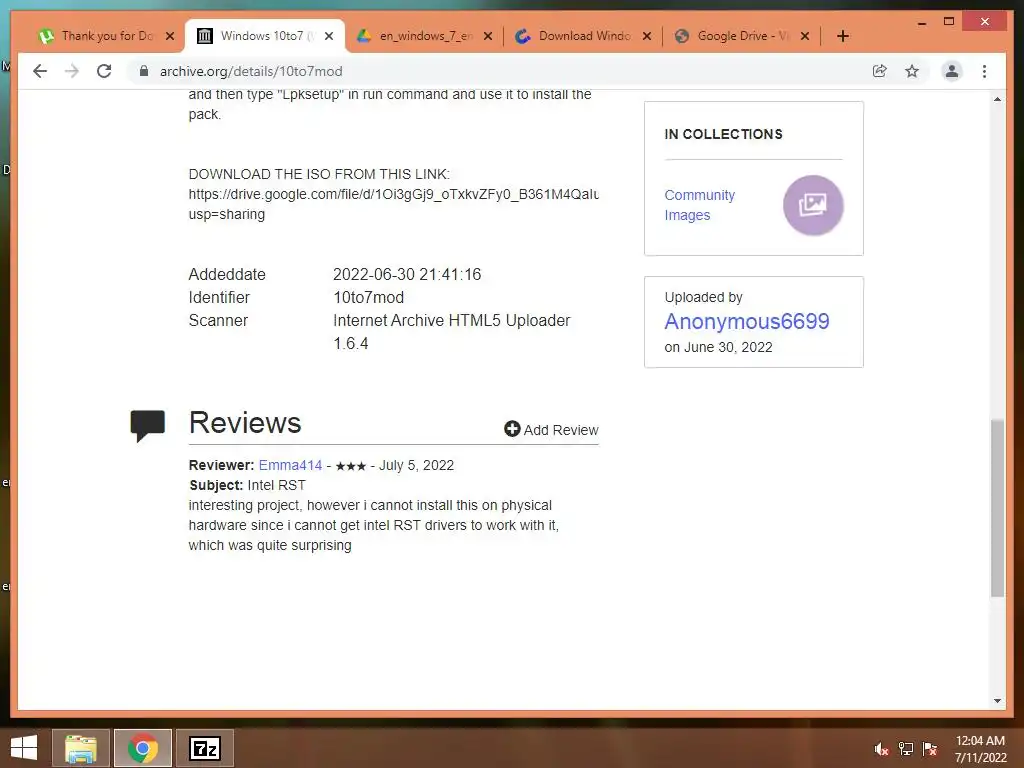Click the taskbar clock showing 12:04 AM

[980, 749]
